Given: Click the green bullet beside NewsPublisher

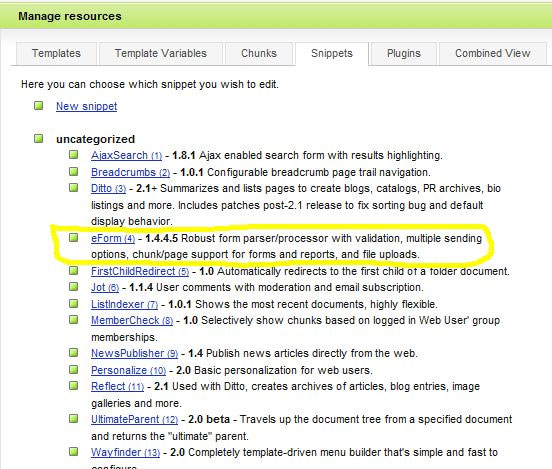Looking at the screenshot, I should (x=74, y=352).
